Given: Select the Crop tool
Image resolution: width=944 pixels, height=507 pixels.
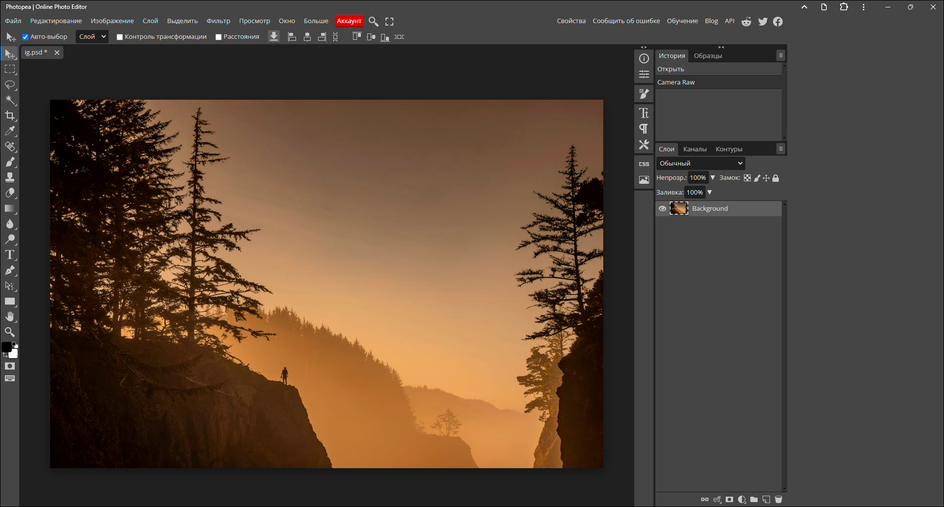Looking at the screenshot, I should 10,116.
